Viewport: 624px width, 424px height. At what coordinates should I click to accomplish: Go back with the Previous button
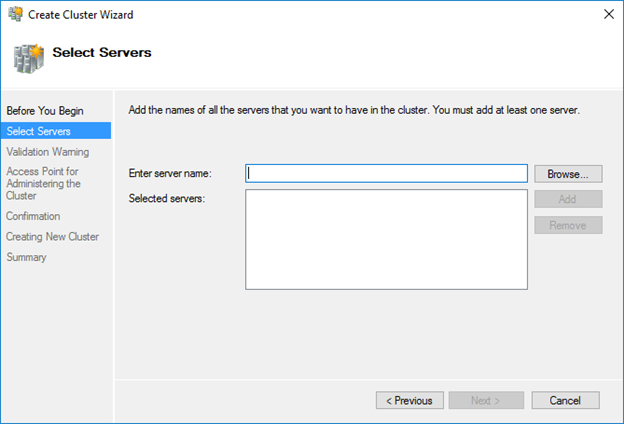click(x=410, y=400)
